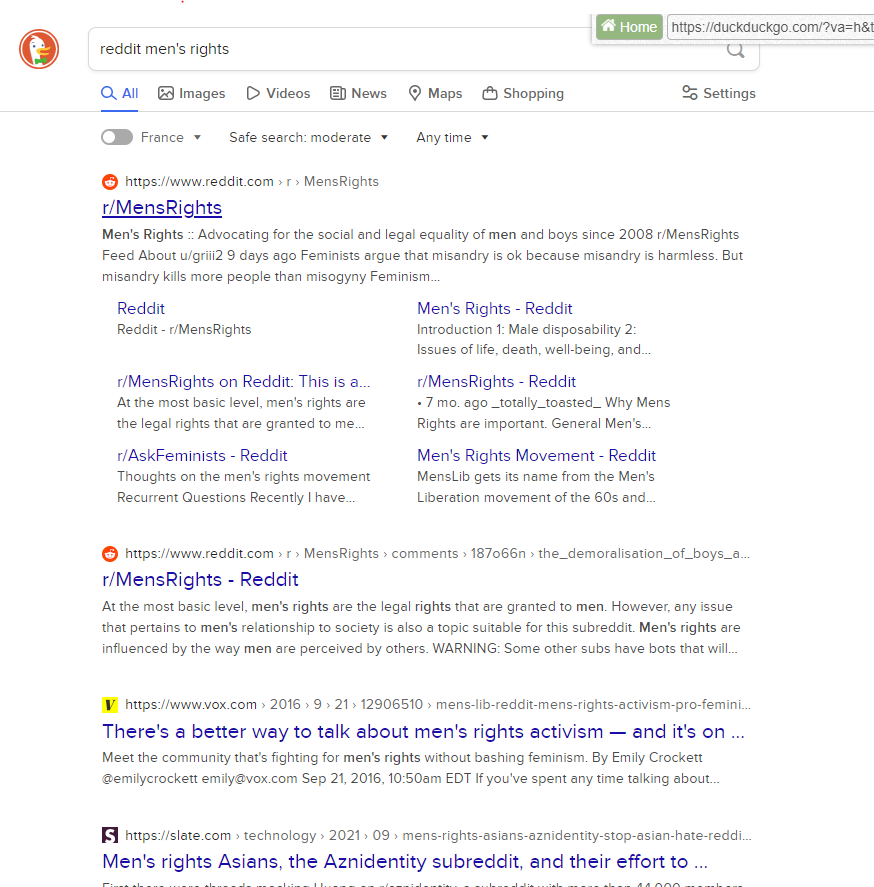Expand the France region dropdown
Viewport: 874px width, 887px height.
(171, 137)
